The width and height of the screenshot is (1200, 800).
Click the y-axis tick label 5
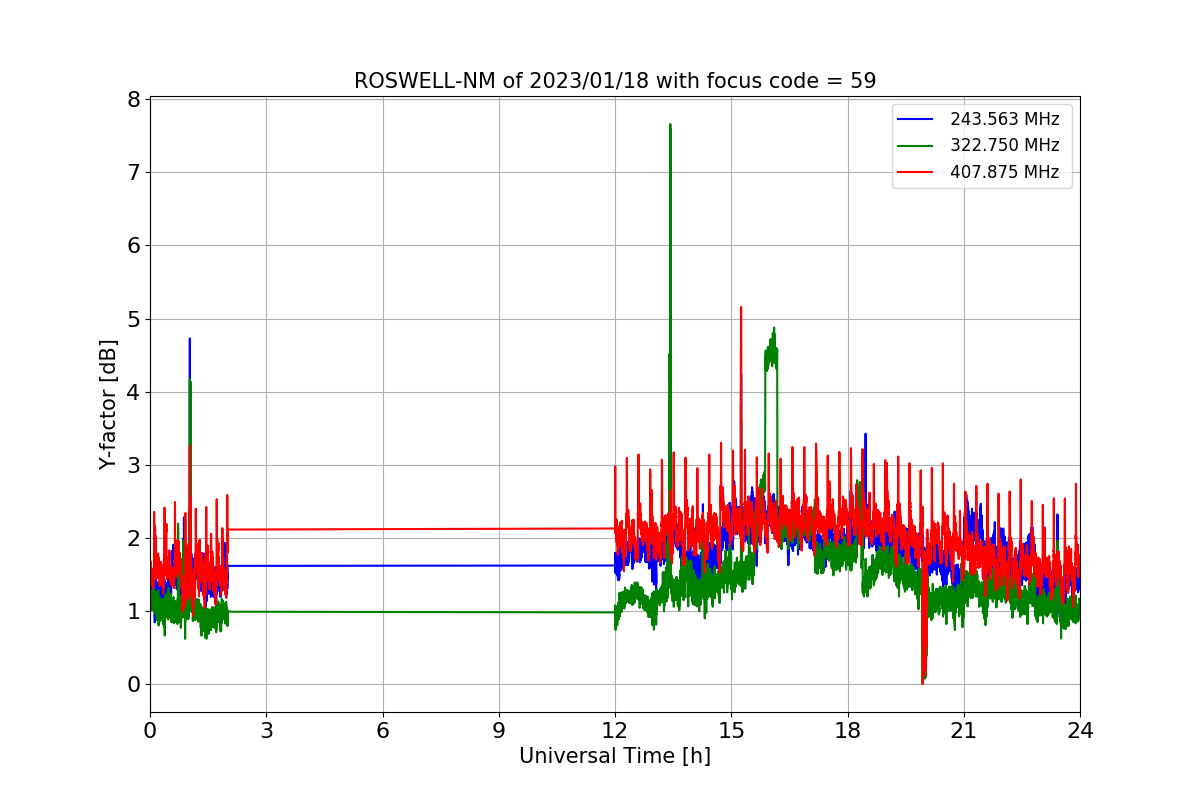pos(132,319)
